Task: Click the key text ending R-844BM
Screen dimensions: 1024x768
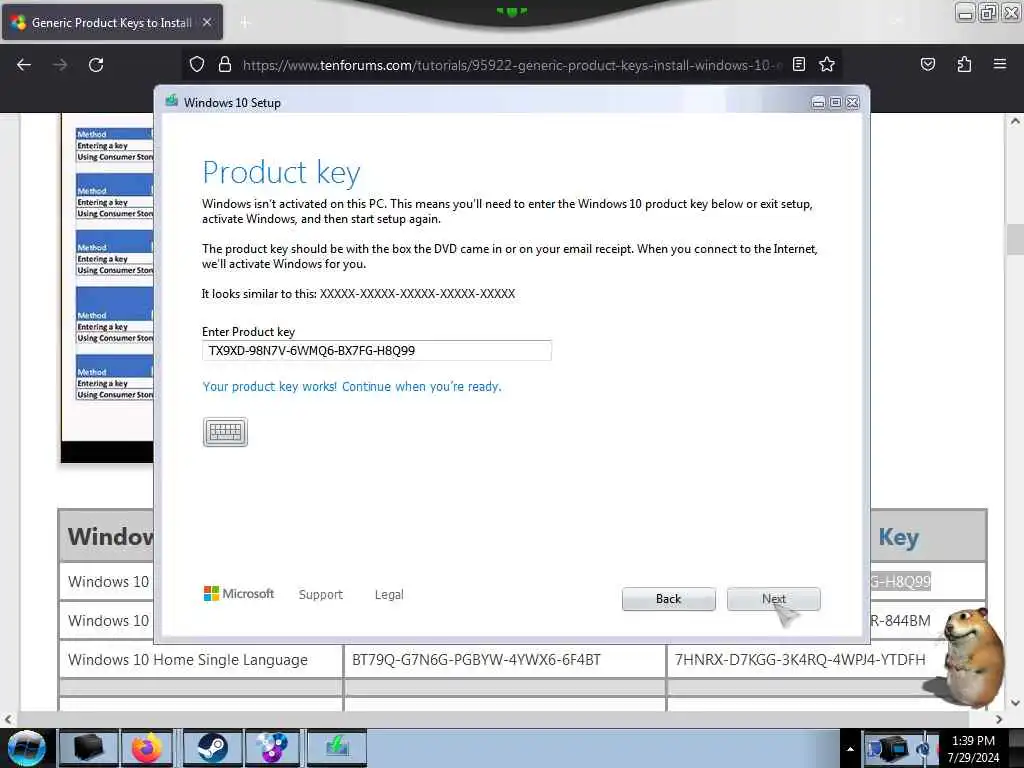Action: 901,620
